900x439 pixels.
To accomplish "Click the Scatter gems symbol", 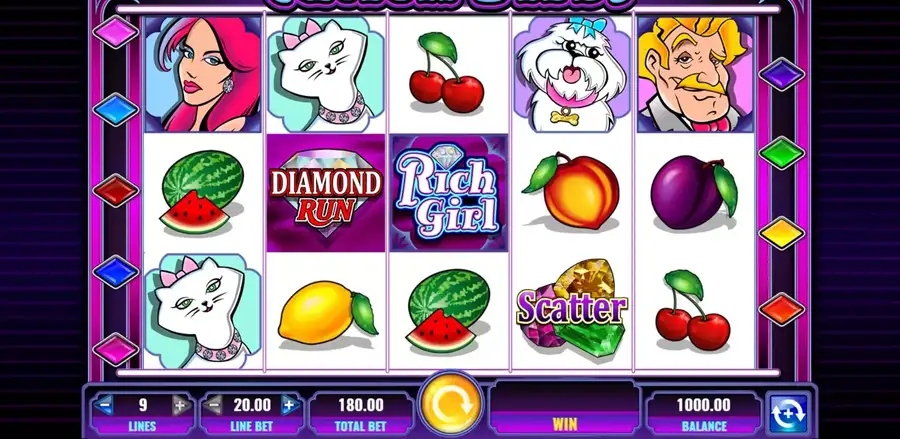I will (572, 309).
